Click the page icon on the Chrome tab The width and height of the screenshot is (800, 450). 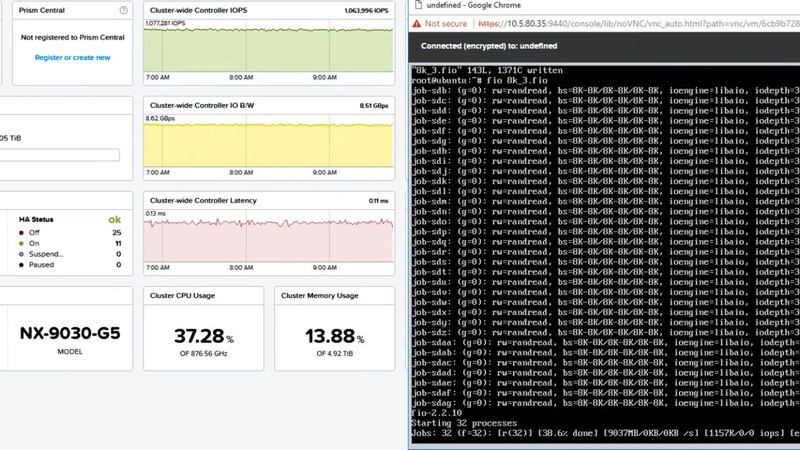pyautogui.click(x=418, y=5)
